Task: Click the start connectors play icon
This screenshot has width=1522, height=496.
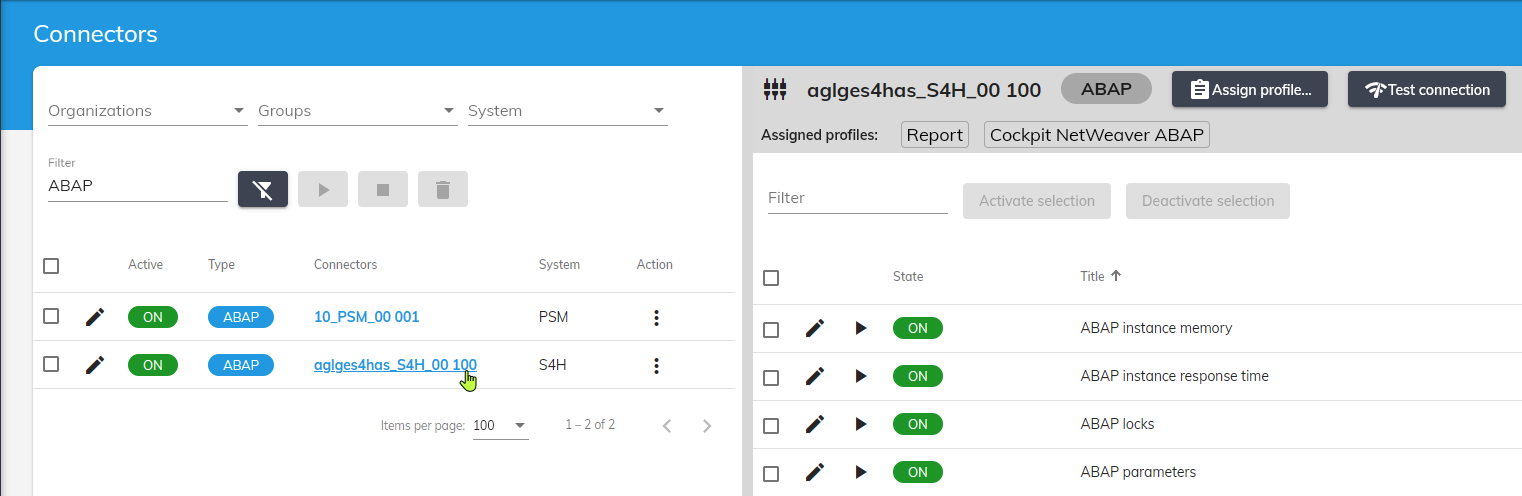Action: (x=323, y=189)
